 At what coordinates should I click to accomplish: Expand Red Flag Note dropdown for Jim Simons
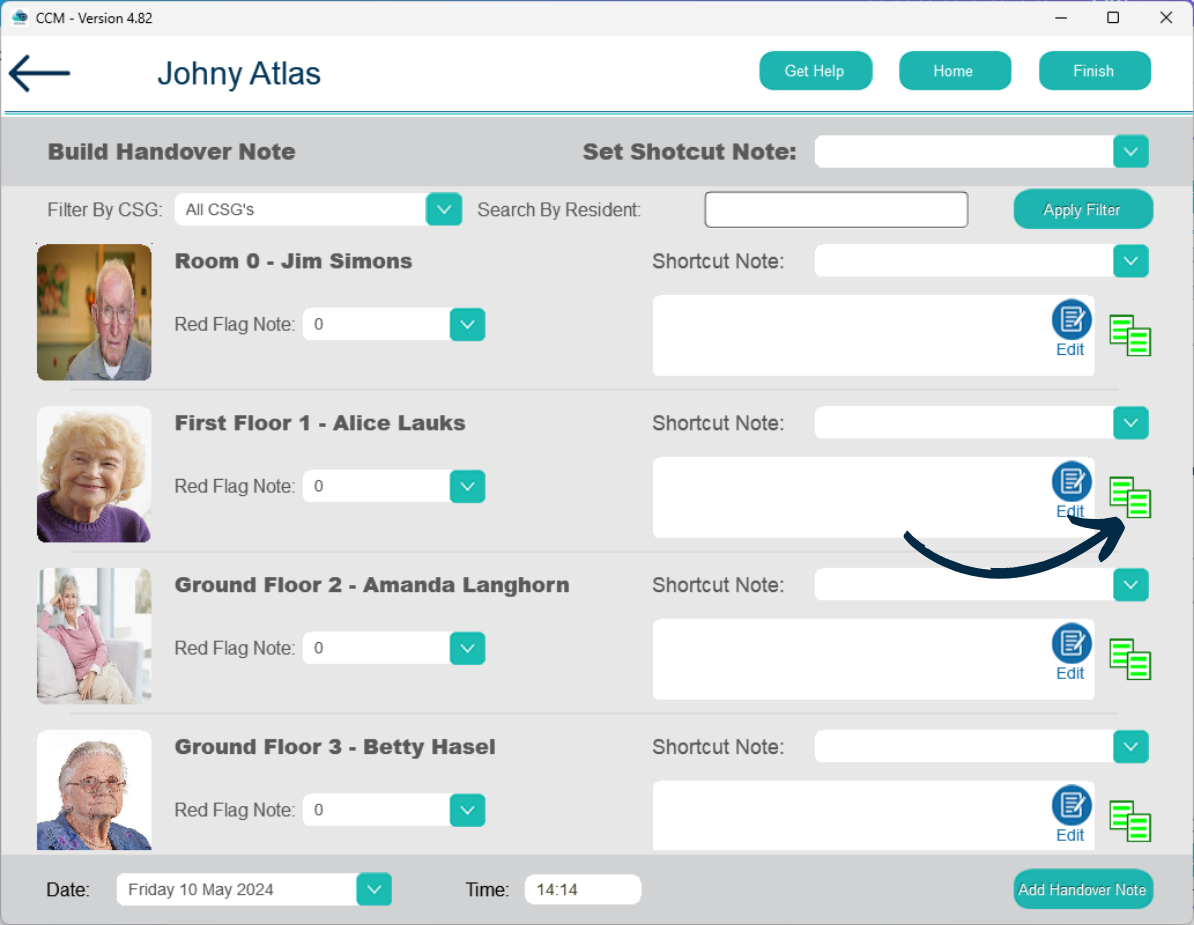coord(468,324)
